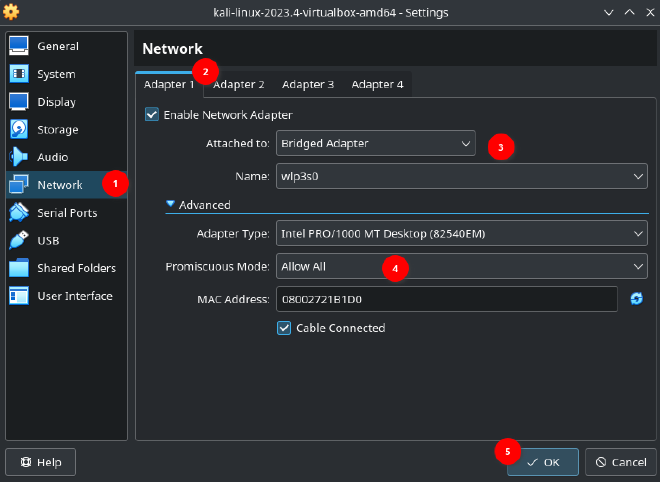660x482 pixels.
Task: Open the Promiscuous Mode dropdown
Action: [x=461, y=266]
